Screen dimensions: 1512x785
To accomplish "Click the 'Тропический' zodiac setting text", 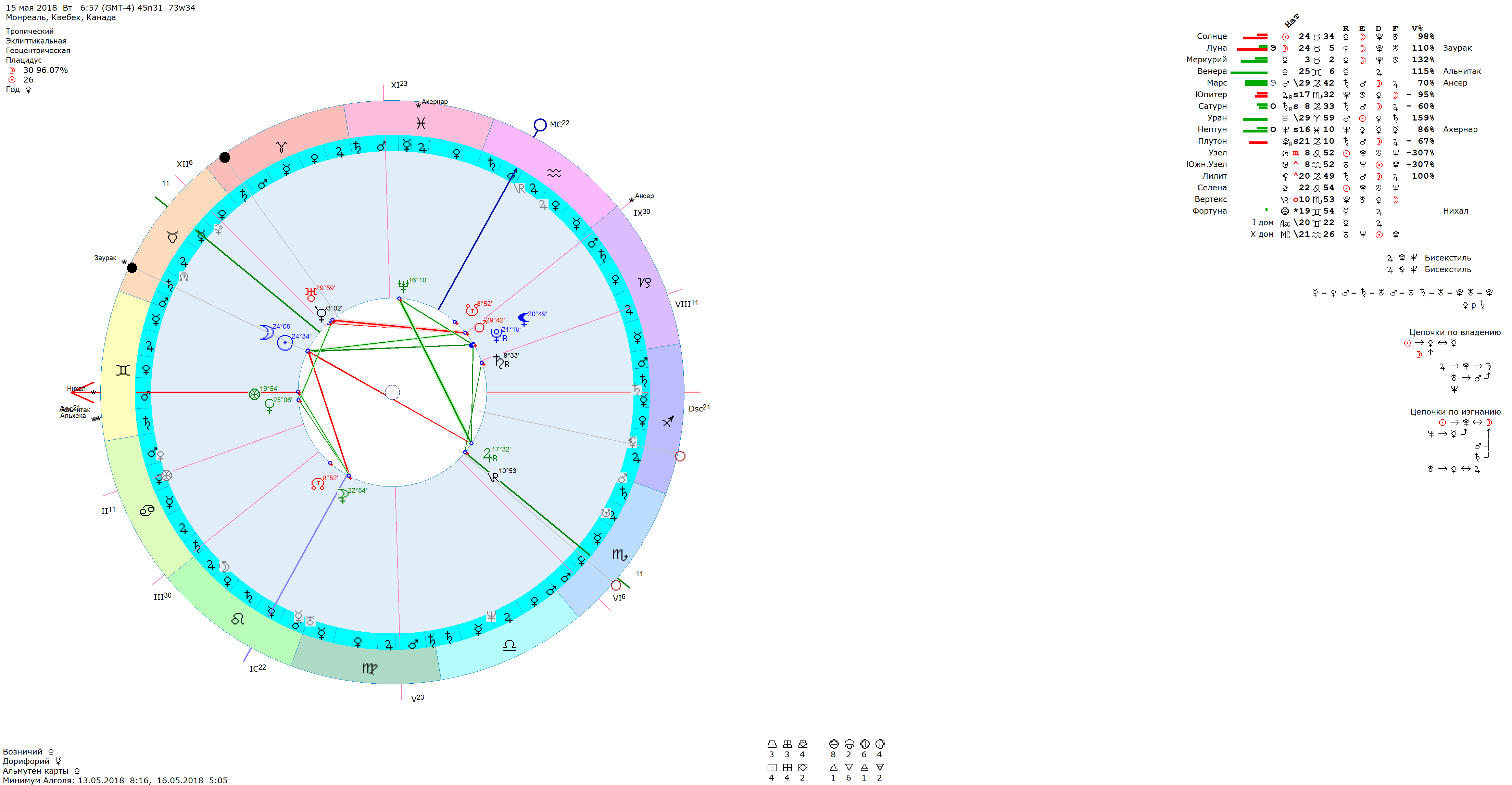I will pyautogui.click(x=30, y=31).
